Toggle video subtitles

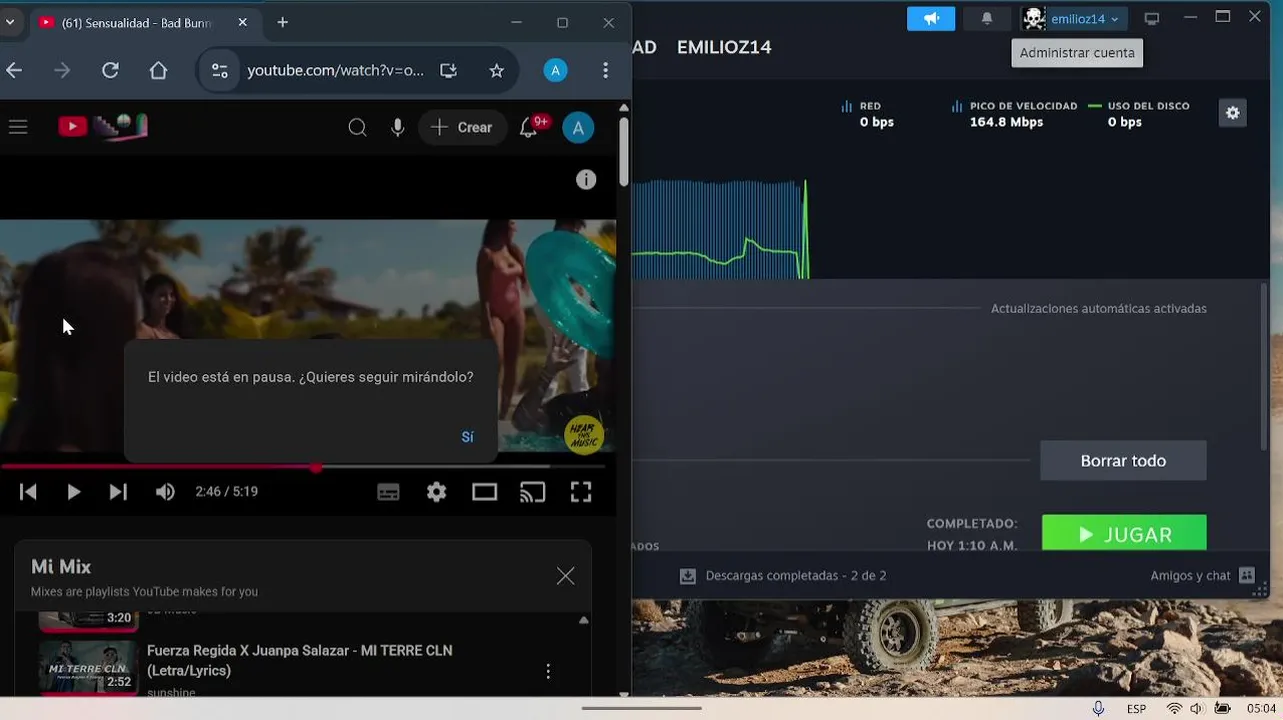pos(388,491)
